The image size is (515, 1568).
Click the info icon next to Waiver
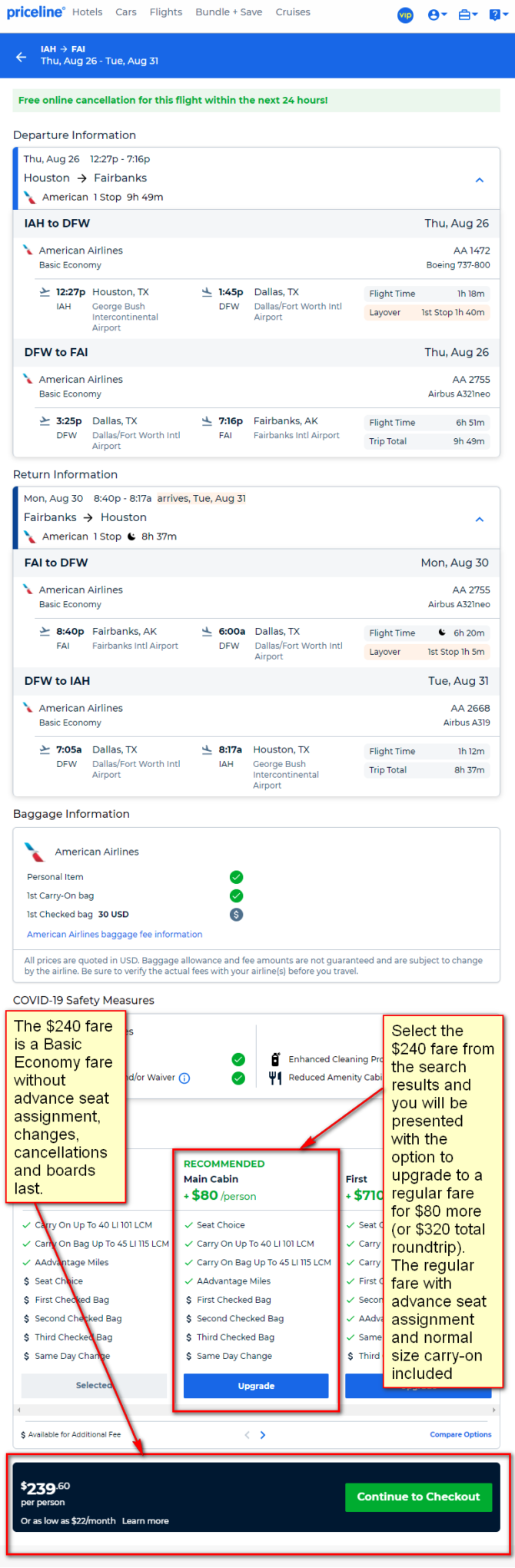coord(184,1078)
